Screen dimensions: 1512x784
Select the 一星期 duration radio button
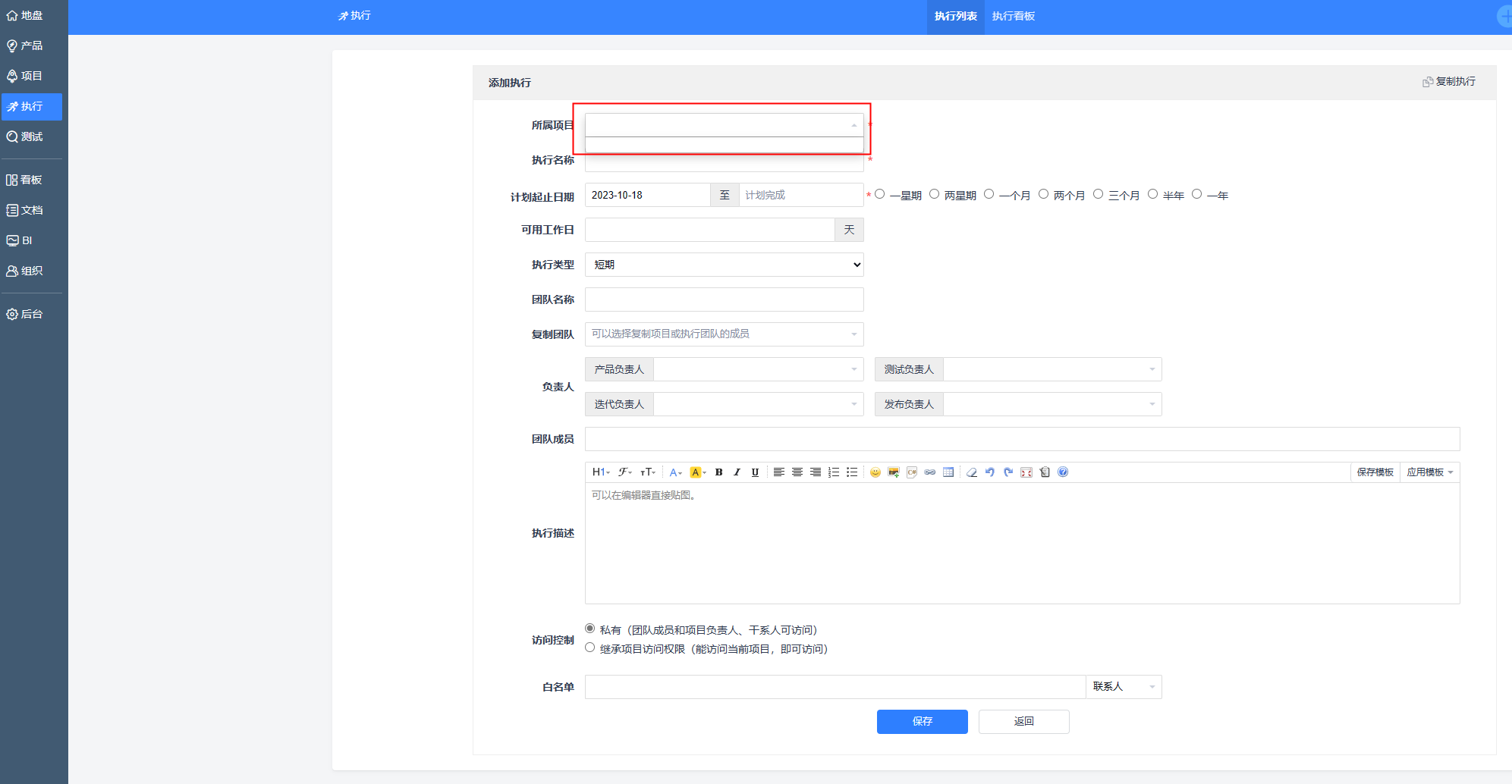coord(880,194)
